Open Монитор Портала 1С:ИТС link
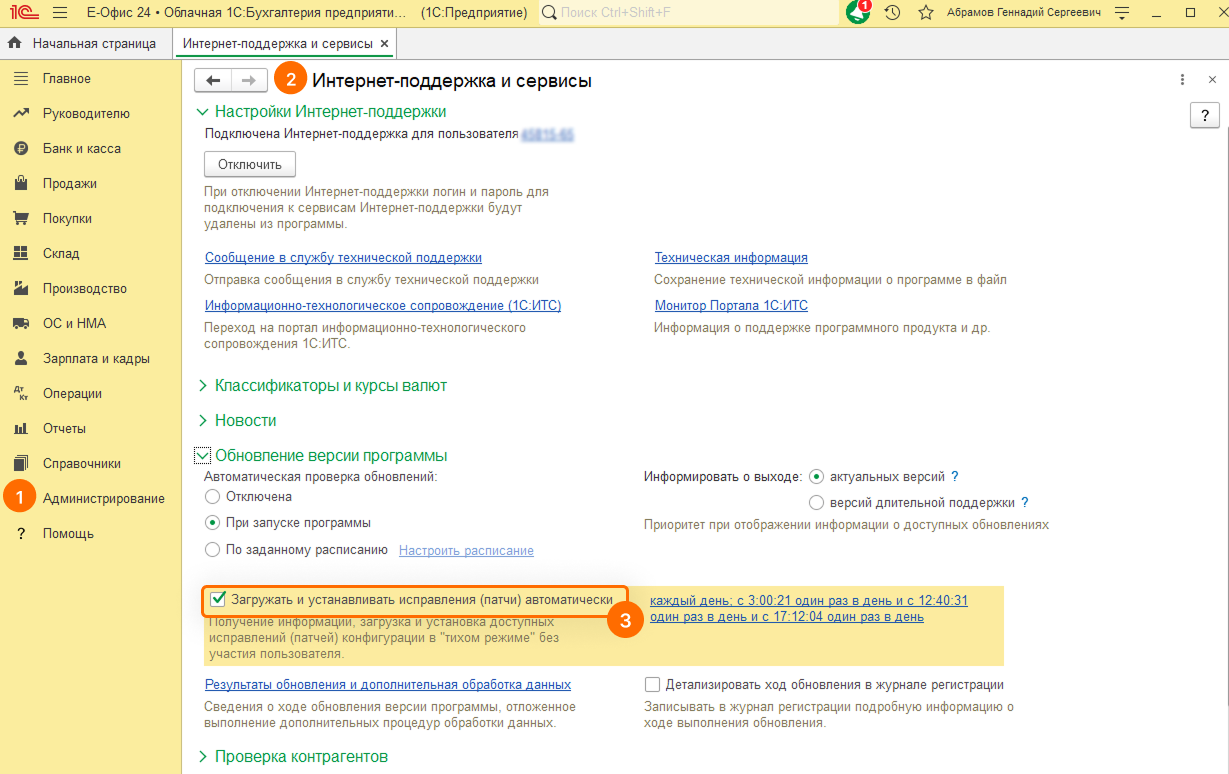 click(731, 306)
